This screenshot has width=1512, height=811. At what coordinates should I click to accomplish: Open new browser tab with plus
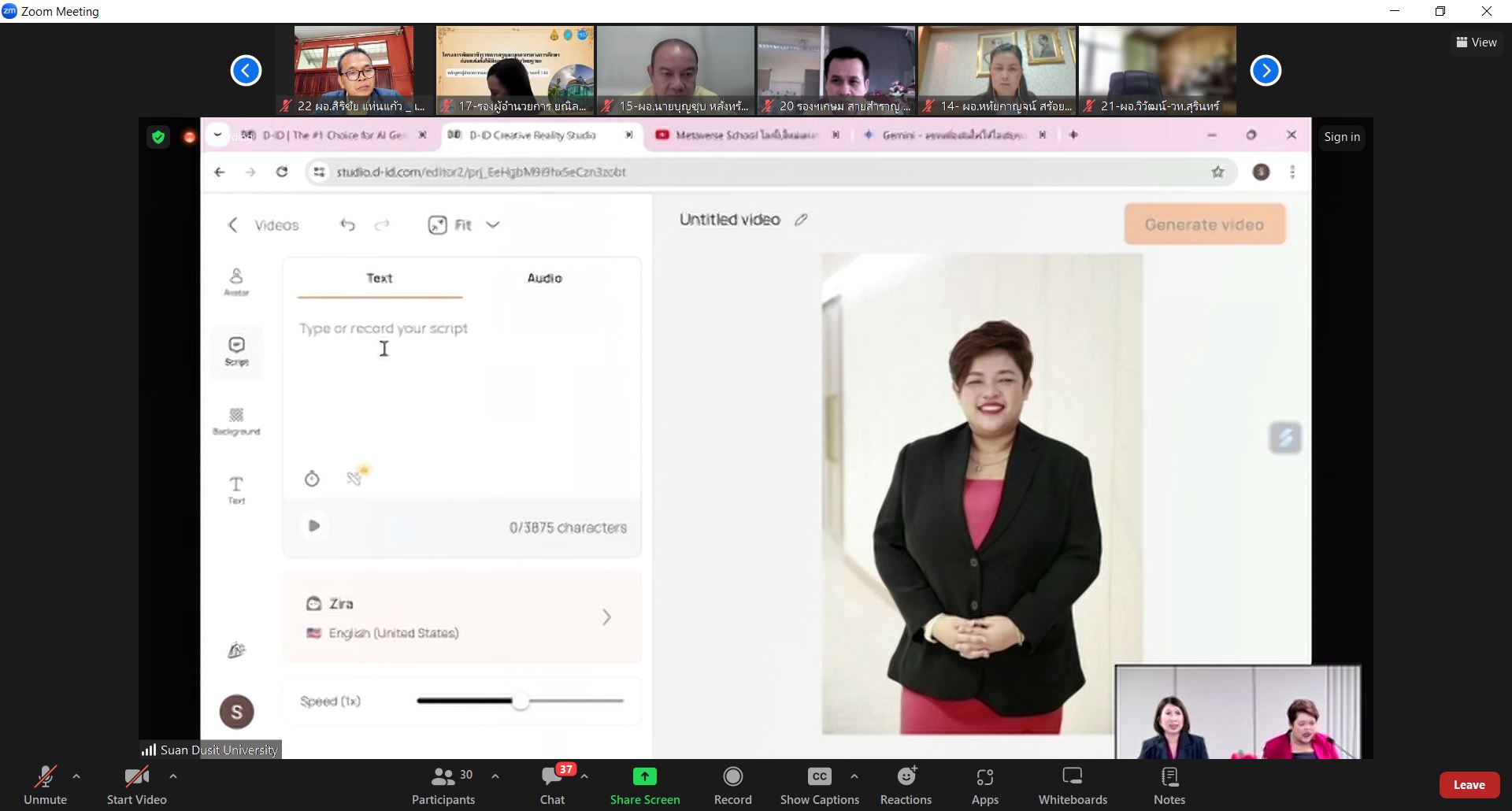coord(1073,135)
